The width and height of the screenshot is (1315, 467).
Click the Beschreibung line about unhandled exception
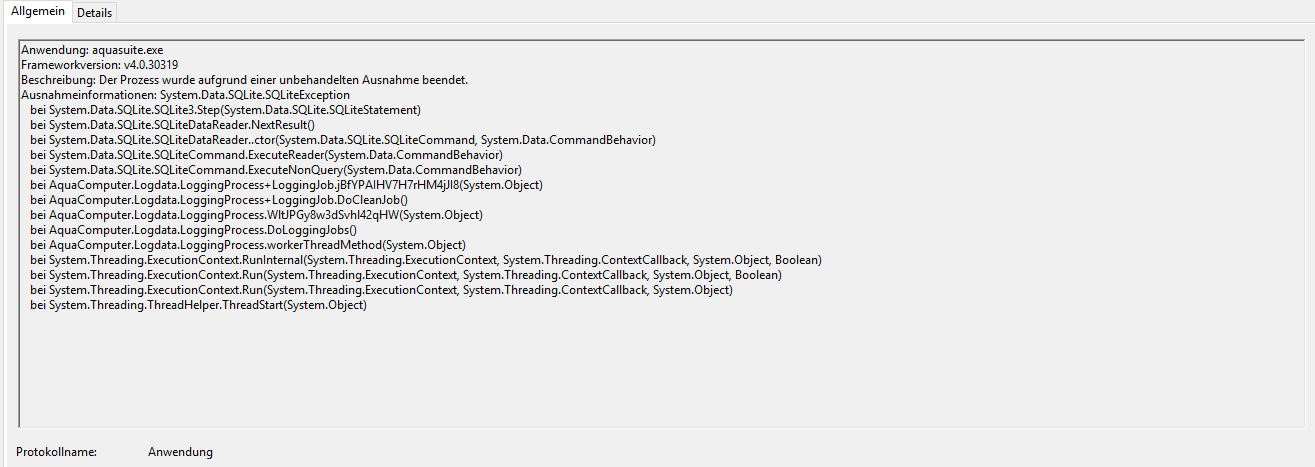tap(244, 80)
